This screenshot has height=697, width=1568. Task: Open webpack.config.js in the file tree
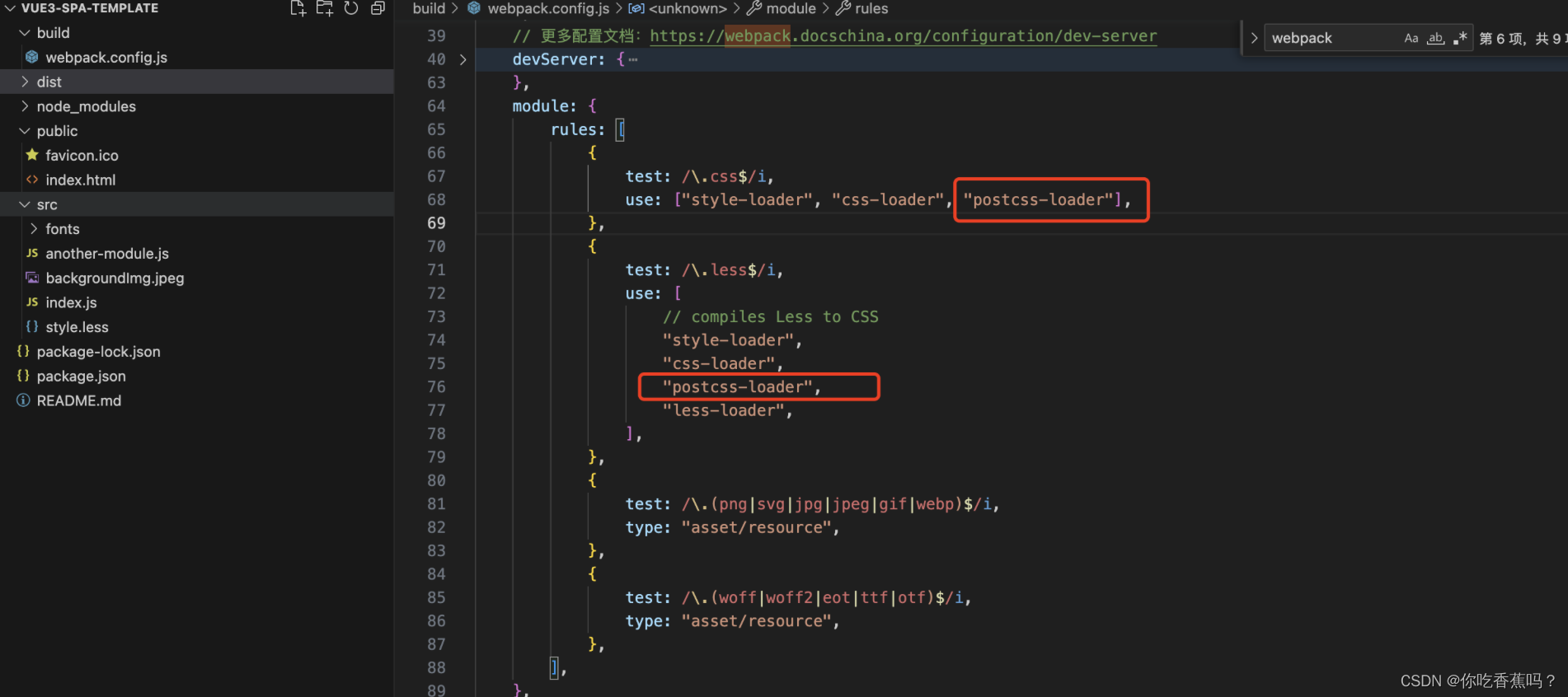(x=106, y=58)
